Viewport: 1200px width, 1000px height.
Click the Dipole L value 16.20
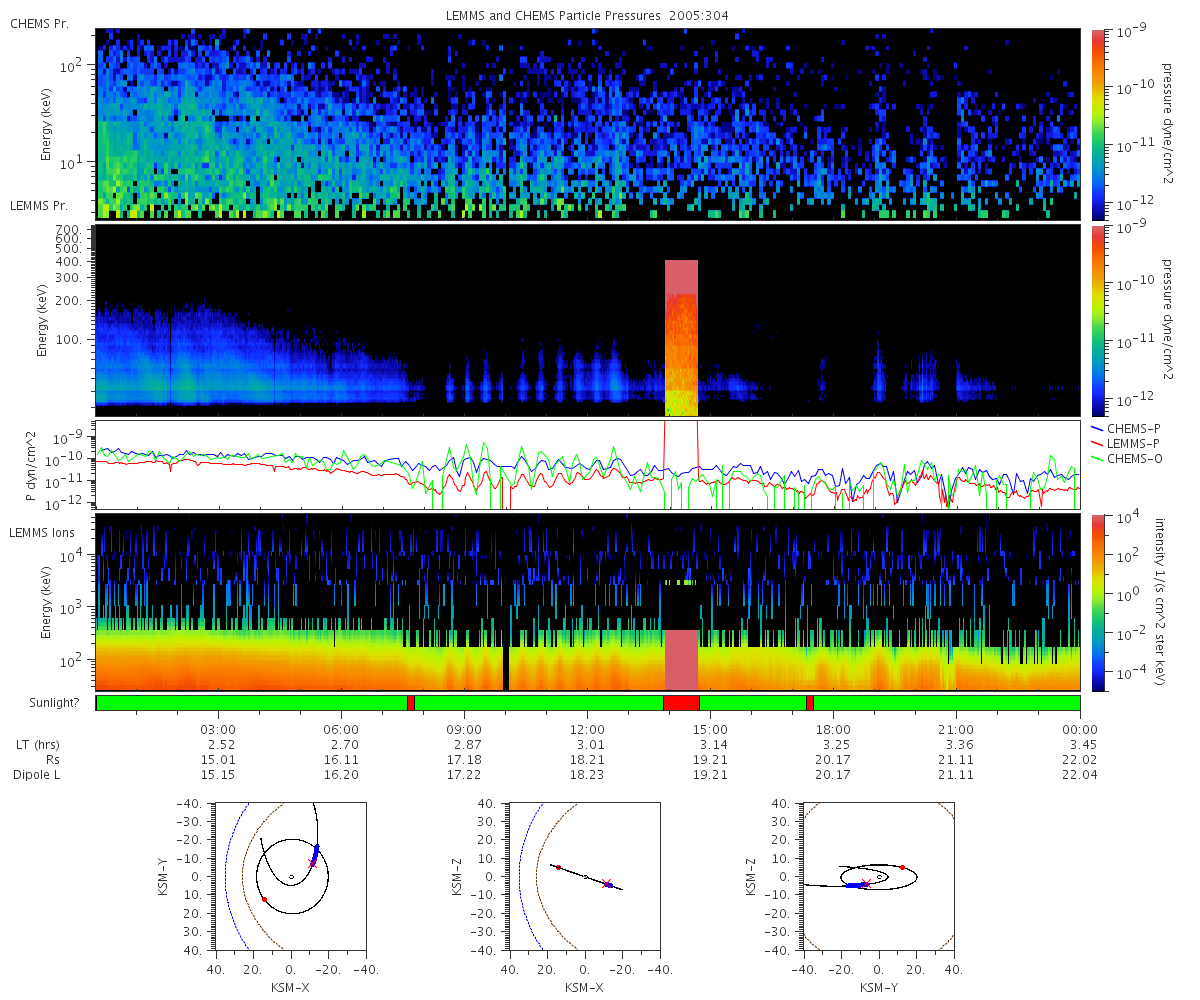[341, 775]
